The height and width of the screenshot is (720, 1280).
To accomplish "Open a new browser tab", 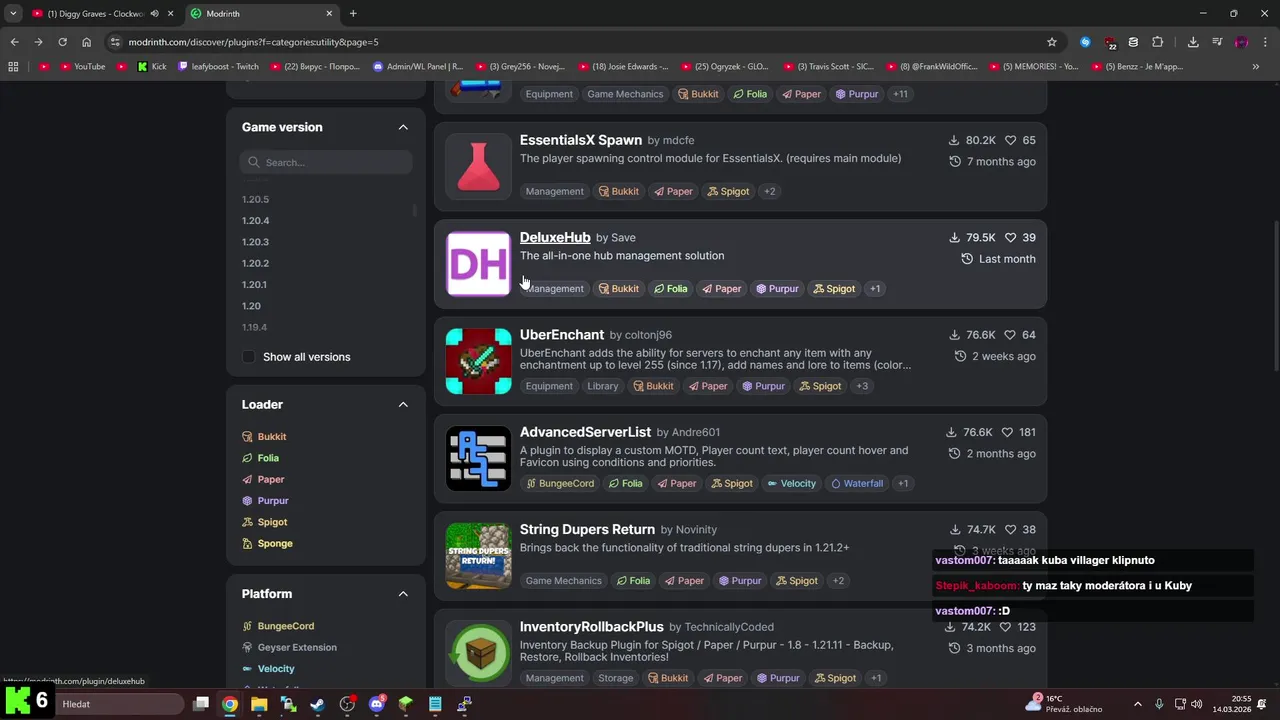I will tap(353, 14).
